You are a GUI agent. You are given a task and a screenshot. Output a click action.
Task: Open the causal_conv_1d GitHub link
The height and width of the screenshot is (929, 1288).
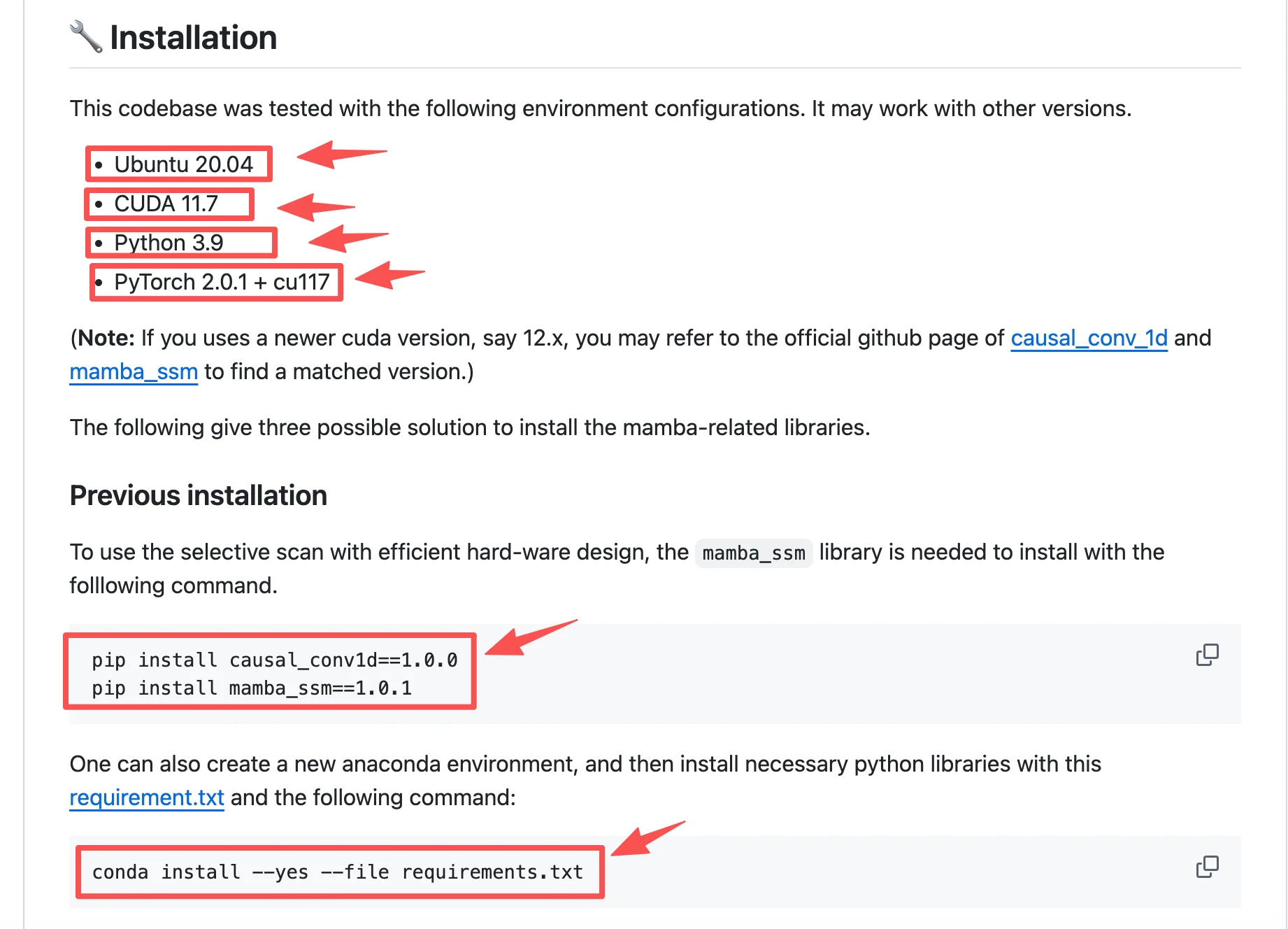click(x=1089, y=338)
